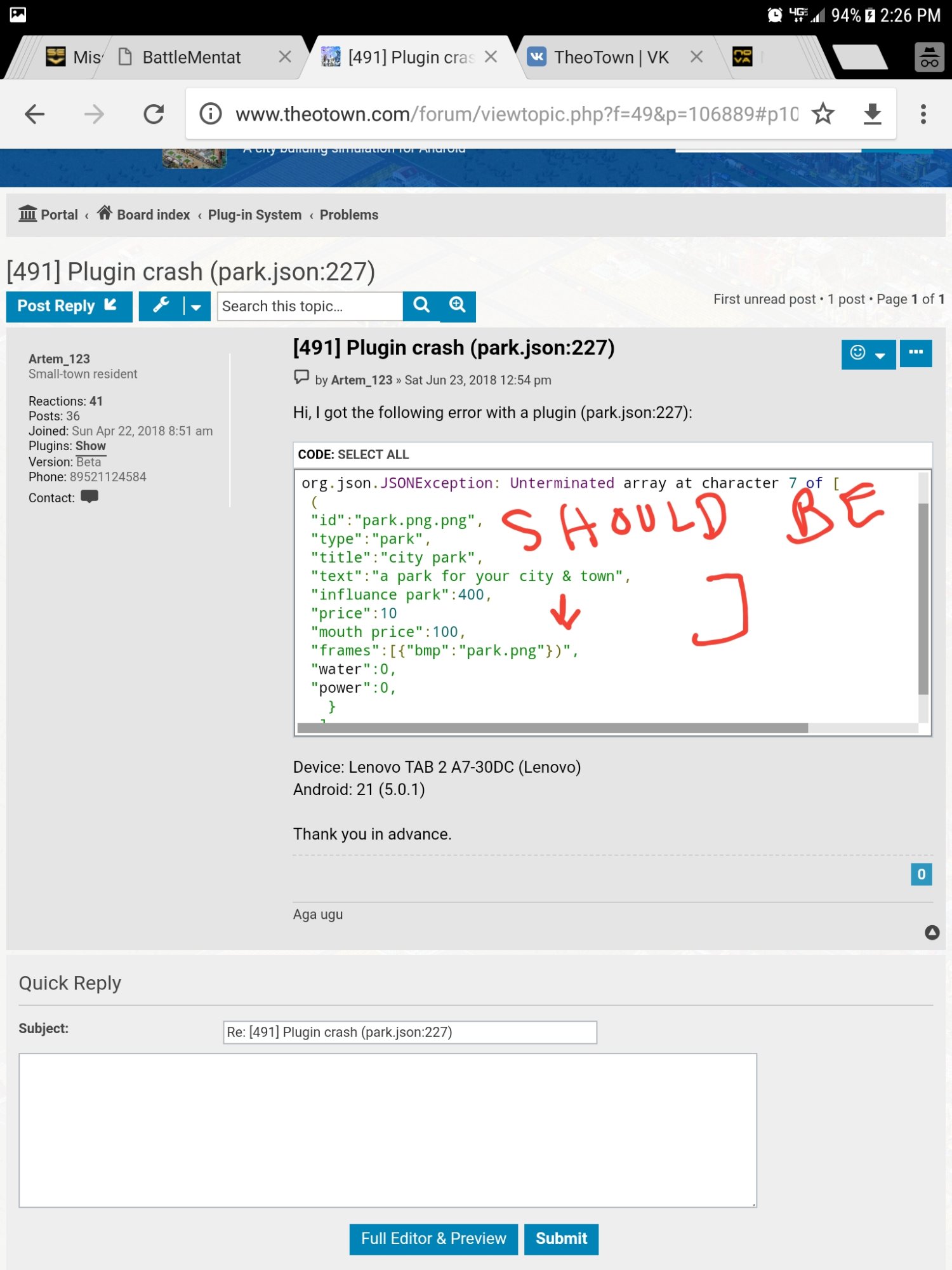Download the page with the download icon
This screenshot has height=1270, width=952.
coord(873,114)
